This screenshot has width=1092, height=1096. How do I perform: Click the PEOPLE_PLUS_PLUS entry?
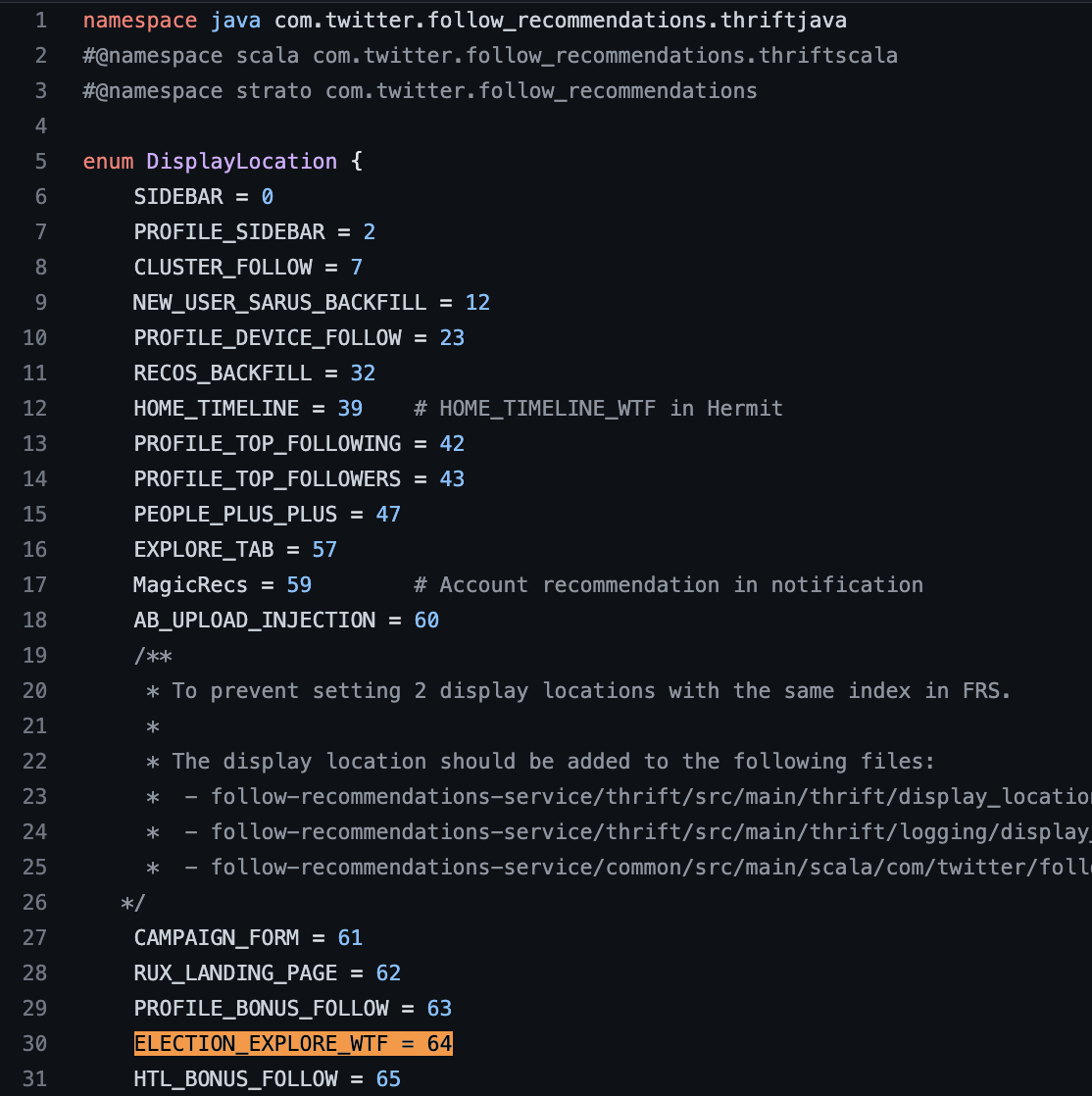[x=235, y=515]
